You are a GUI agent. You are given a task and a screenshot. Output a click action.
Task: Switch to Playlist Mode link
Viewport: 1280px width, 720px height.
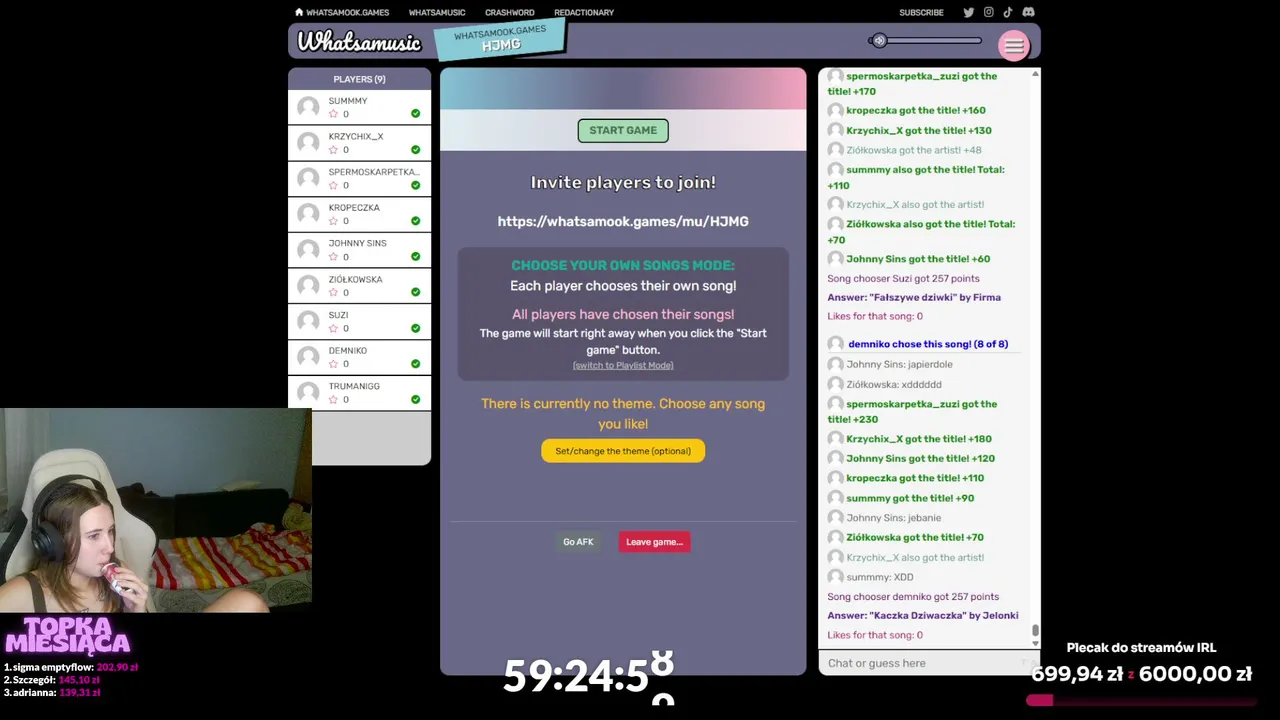pyautogui.click(x=623, y=365)
